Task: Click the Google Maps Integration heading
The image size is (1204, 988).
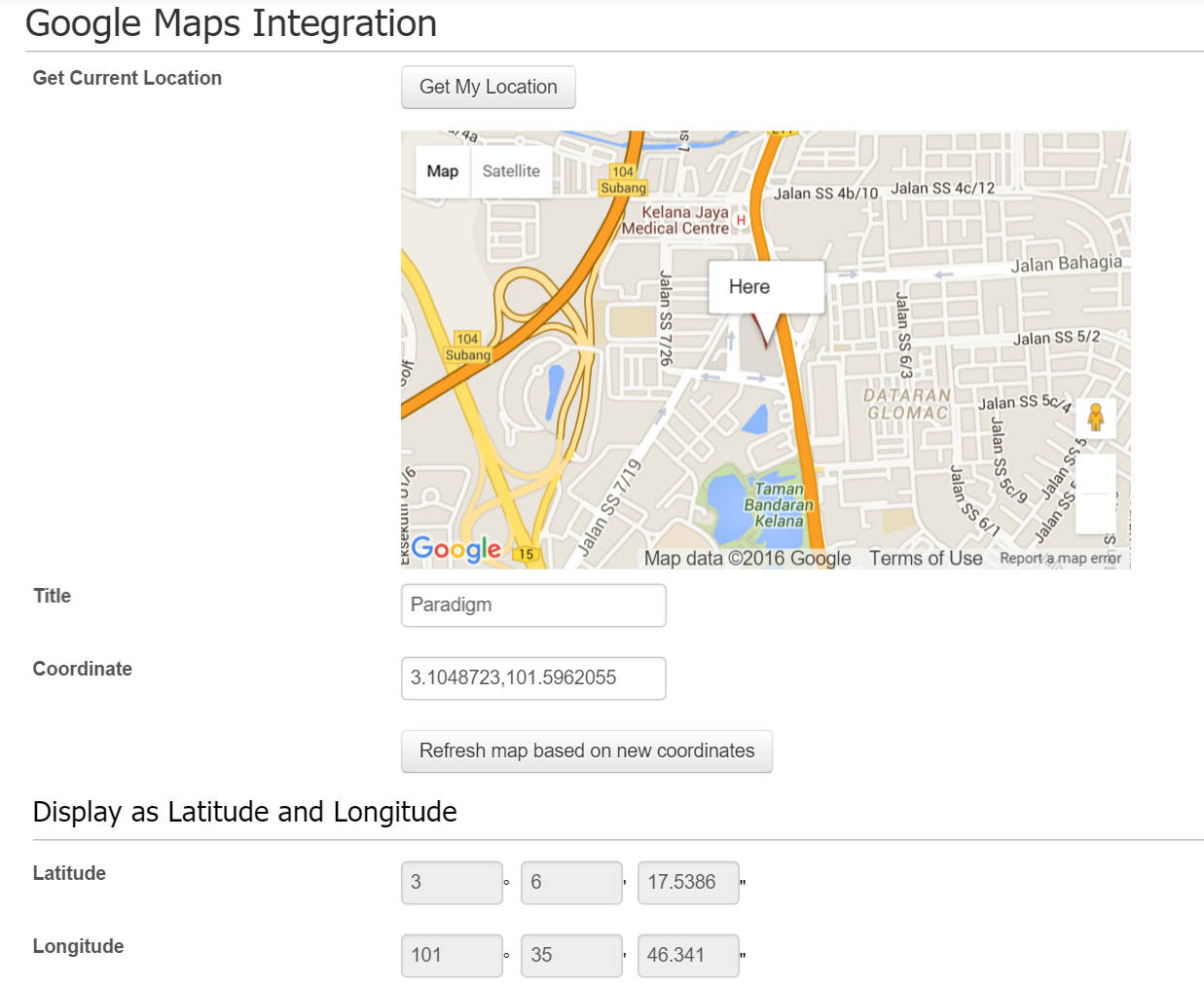Action: coord(231,23)
